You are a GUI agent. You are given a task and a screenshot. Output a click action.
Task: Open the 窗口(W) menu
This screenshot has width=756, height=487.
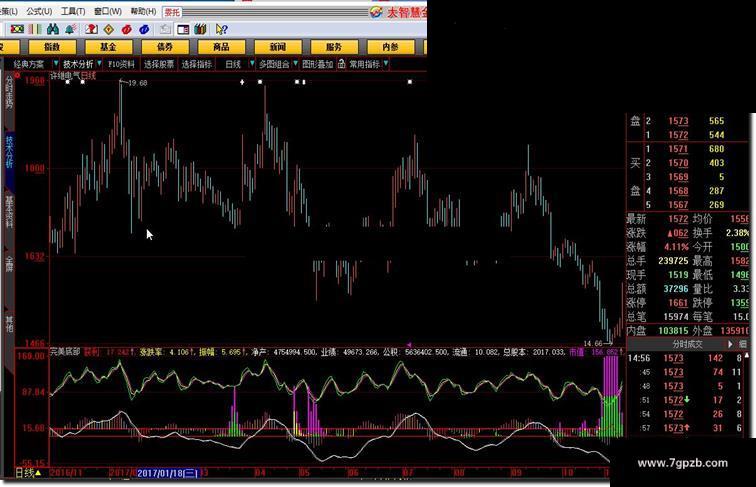(108, 11)
